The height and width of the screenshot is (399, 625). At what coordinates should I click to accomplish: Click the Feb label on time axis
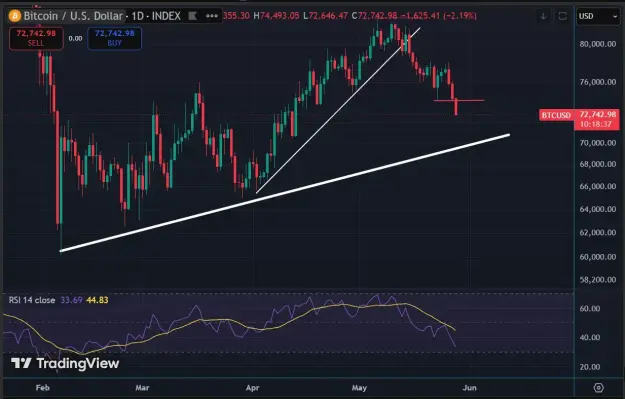coord(43,387)
